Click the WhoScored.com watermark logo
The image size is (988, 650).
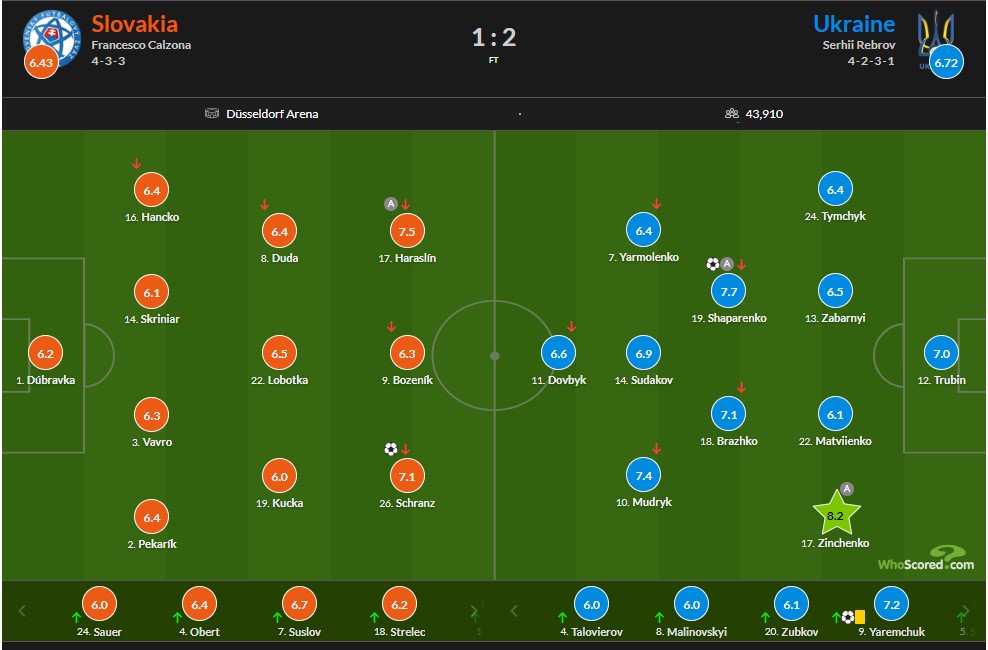tap(926, 559)
